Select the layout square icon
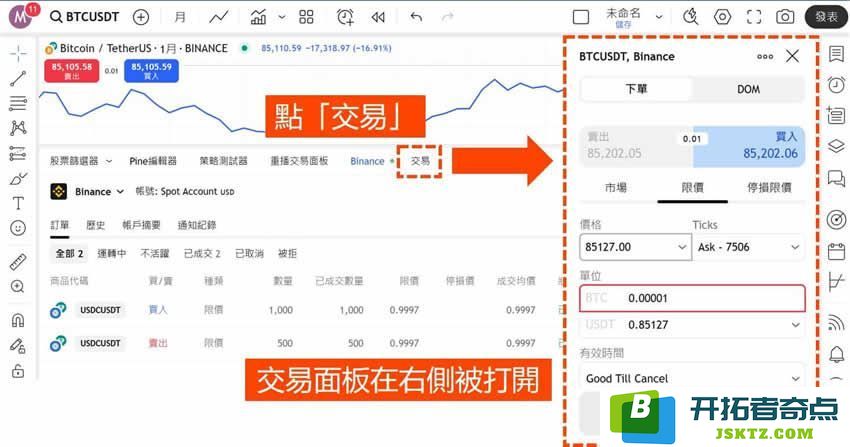The image size is (850, 447). click(581, 17)
